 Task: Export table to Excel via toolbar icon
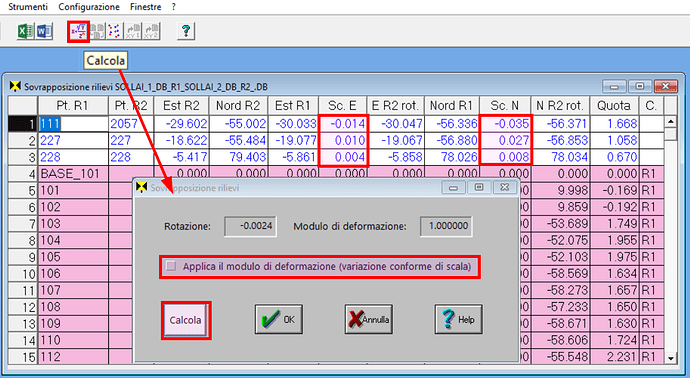coord(25,31)
